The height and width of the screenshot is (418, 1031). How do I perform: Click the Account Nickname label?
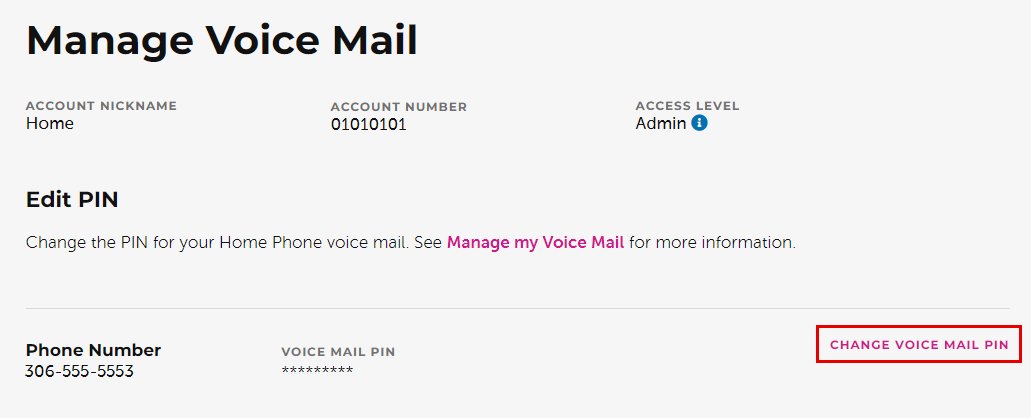pos(101,106)
